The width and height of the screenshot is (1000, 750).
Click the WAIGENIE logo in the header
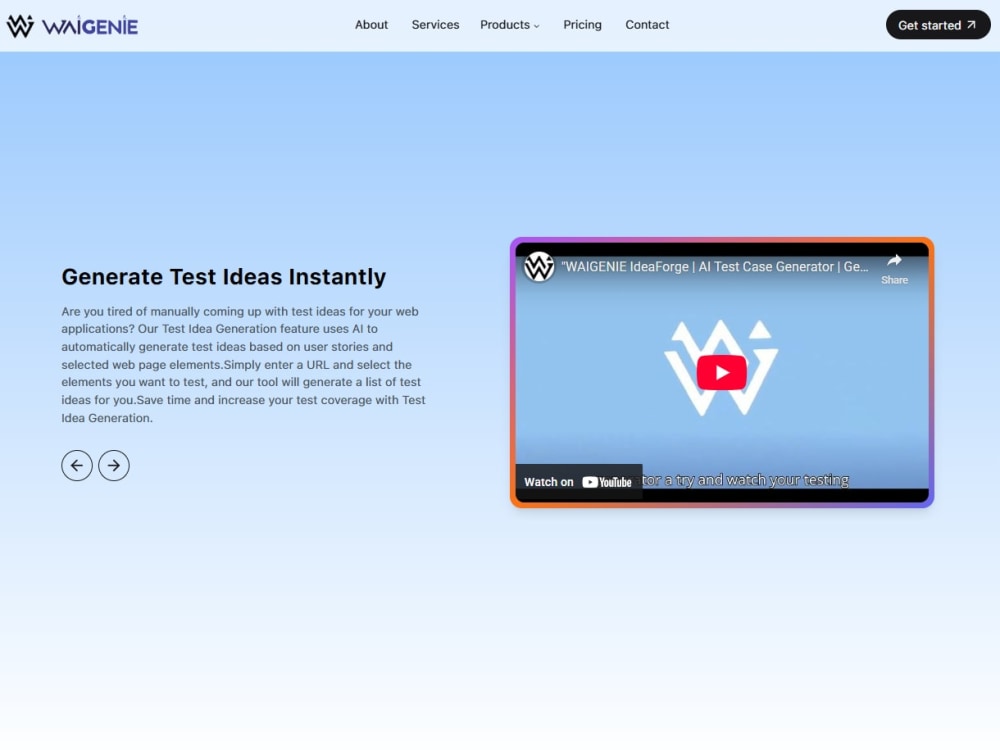[72, 26]
